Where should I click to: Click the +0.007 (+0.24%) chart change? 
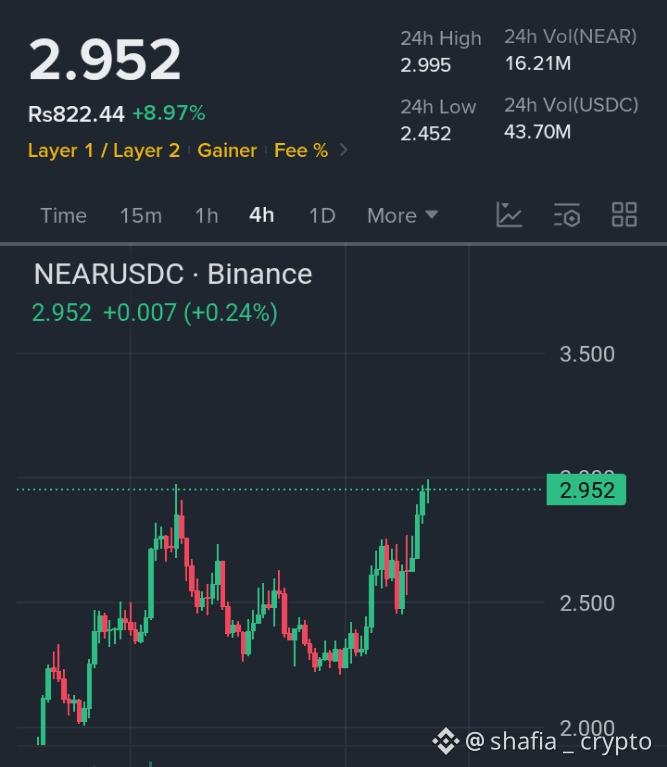tap(190, 313)
